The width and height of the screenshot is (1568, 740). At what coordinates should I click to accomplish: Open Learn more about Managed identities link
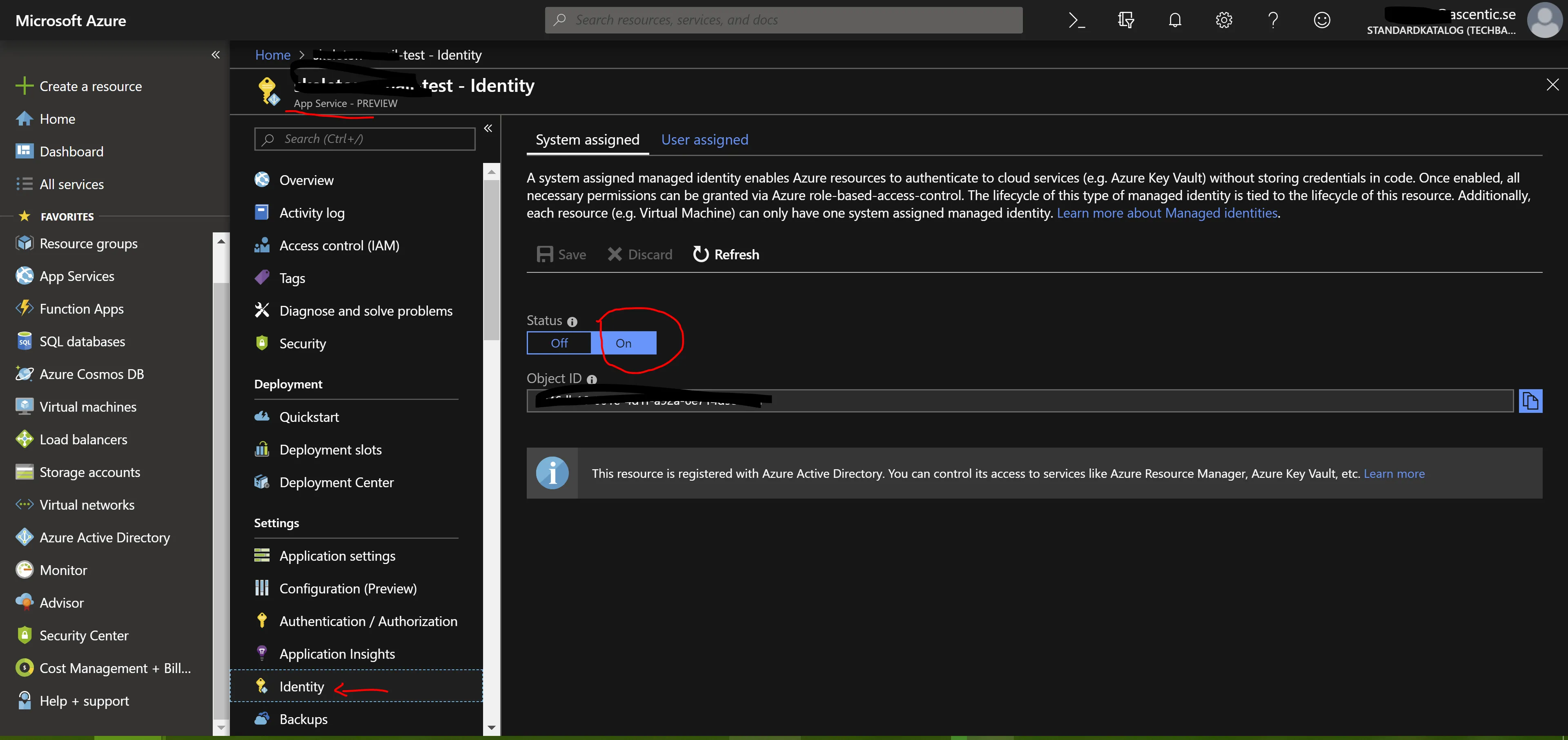coord(1167,213)
